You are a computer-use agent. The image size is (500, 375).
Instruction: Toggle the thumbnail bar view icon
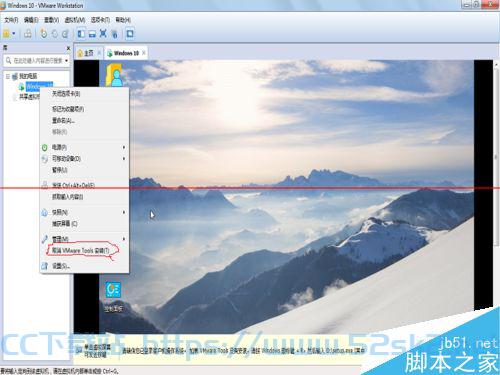pyautogui.click(x=92, y=34)
